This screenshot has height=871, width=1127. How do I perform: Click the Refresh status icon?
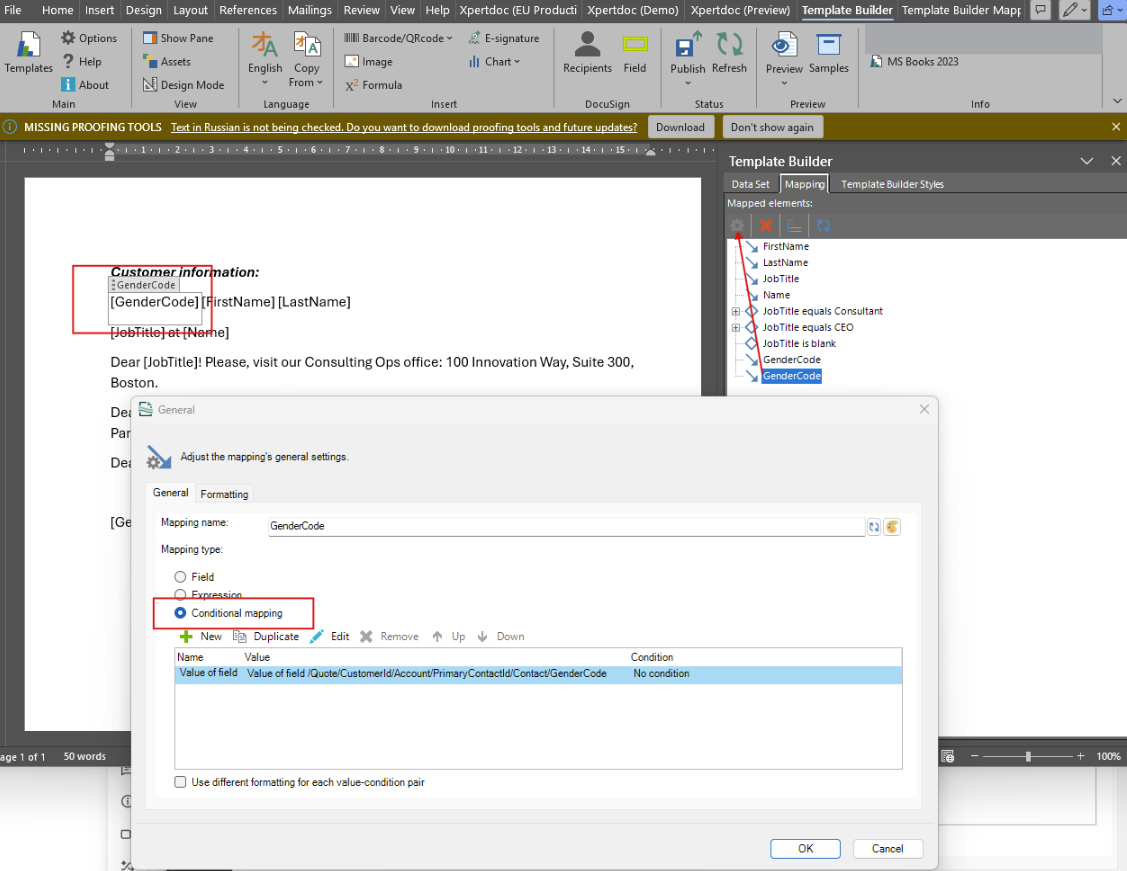[730, 45]
